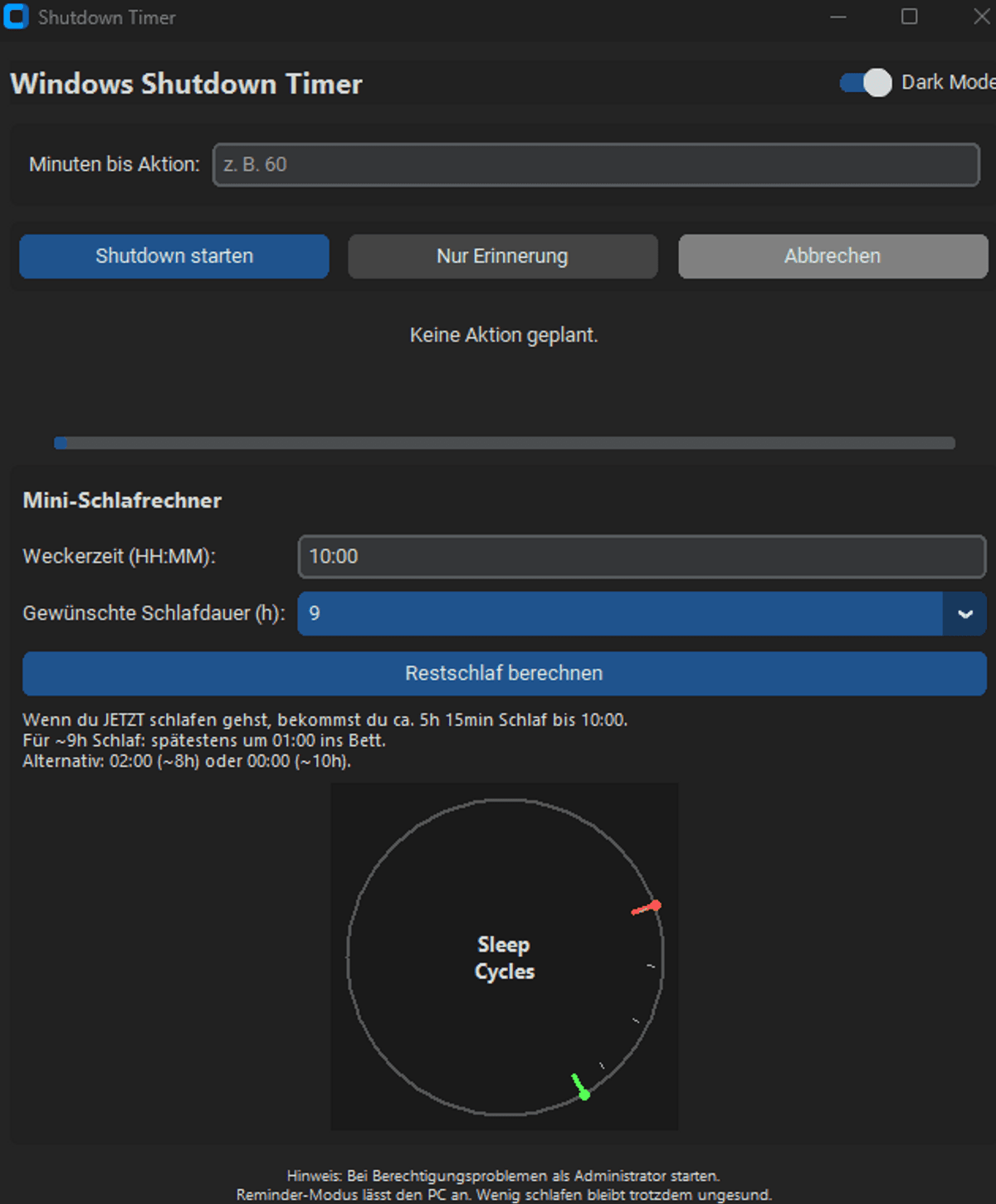Click the Alternativ: 02:00 (~8h) line

187,762
